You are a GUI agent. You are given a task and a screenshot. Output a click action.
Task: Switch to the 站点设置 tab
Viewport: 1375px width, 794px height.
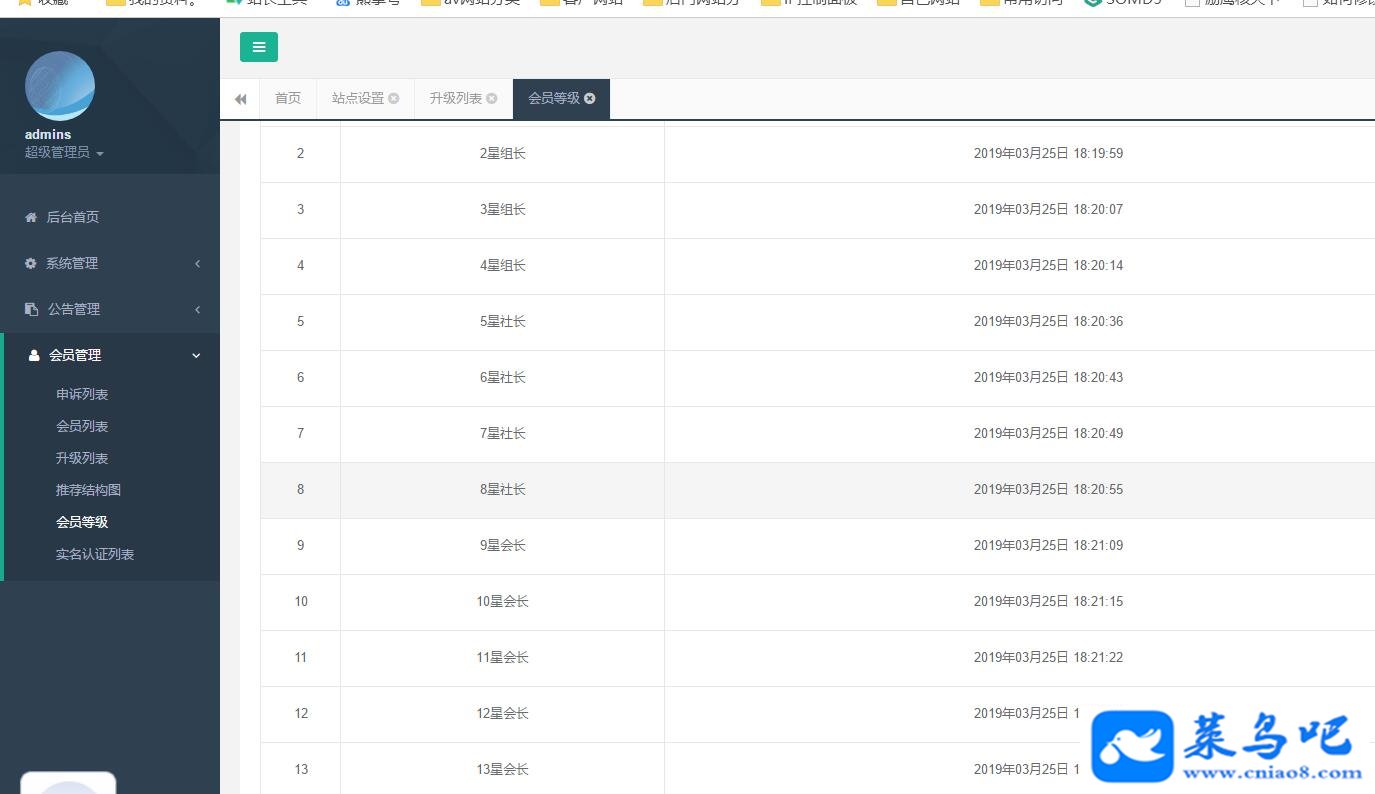pos(358,98)
